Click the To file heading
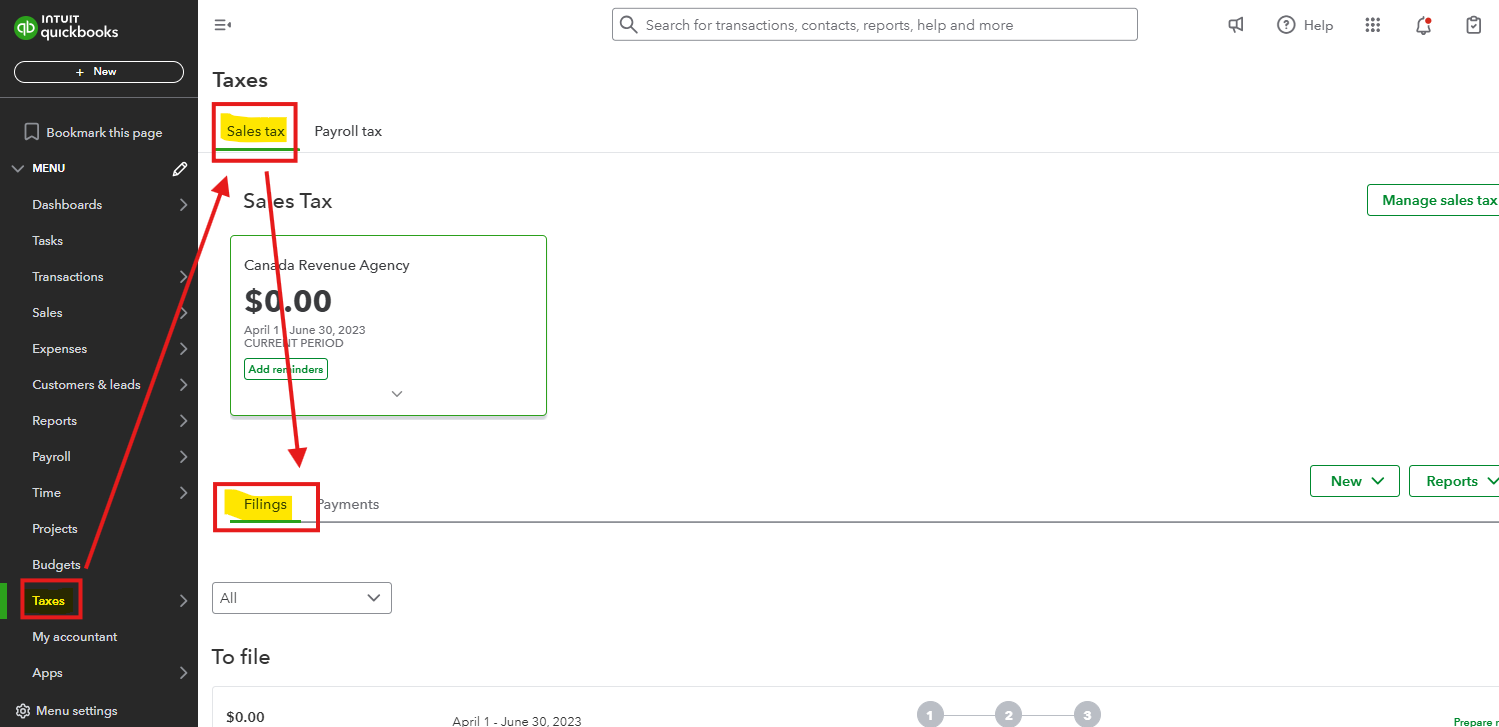 241,657
